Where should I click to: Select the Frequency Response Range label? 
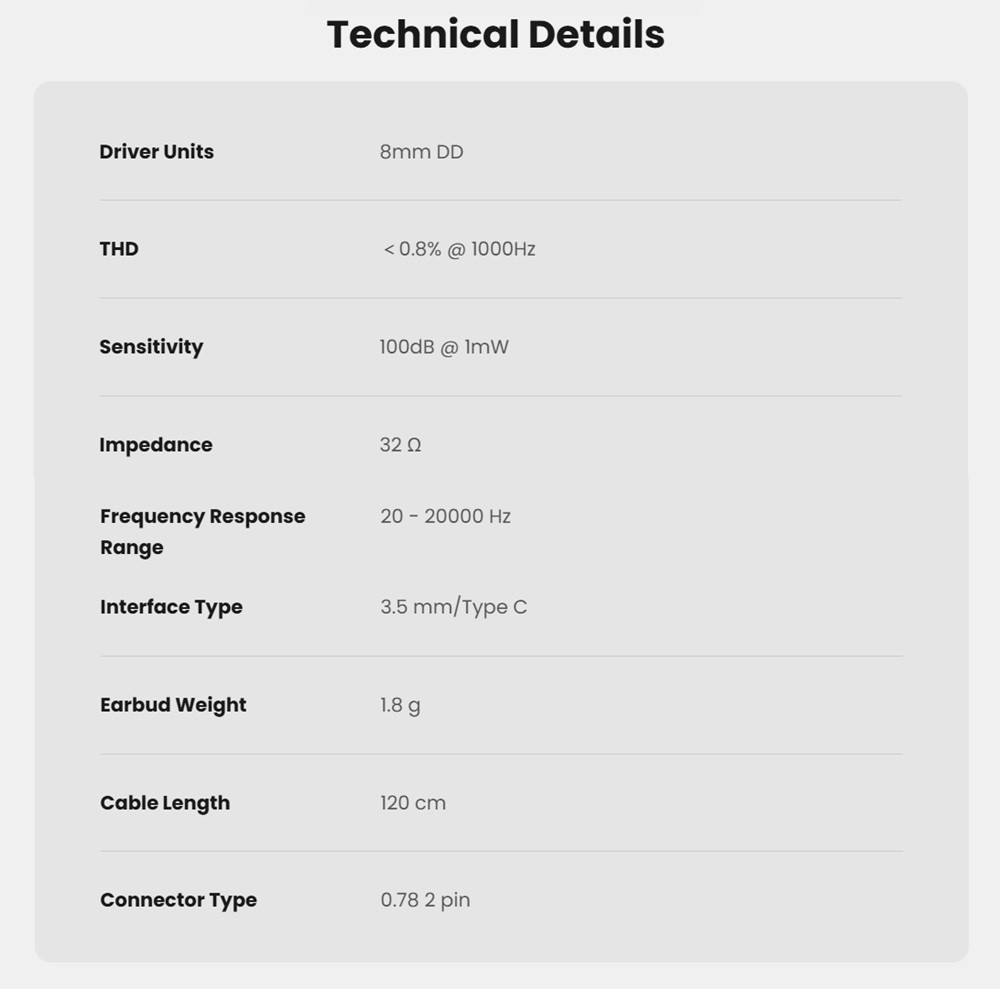(203, 532)
